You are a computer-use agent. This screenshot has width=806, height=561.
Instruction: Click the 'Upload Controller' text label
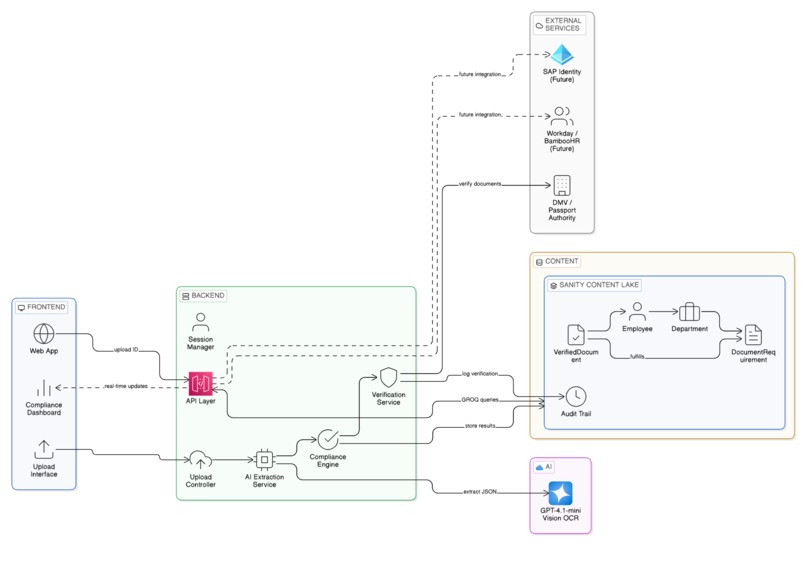tap(200, 481)
